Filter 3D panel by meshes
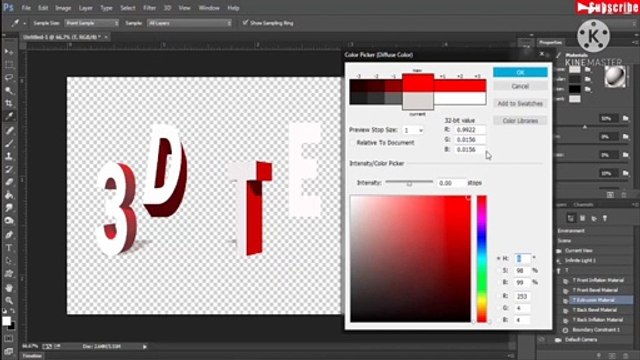This screenshot has width=640, height=360. pos(582,218)
